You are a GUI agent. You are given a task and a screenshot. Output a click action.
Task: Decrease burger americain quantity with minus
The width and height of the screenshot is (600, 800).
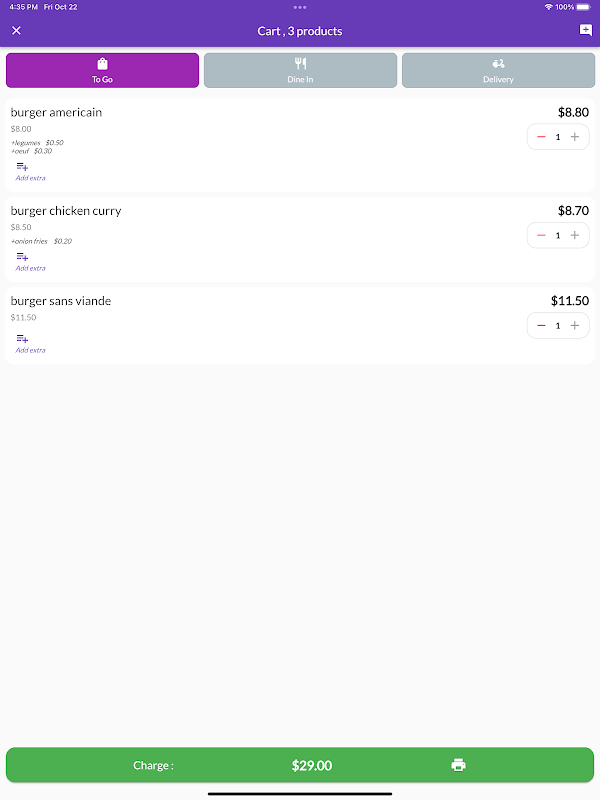(x=541, y=137)
